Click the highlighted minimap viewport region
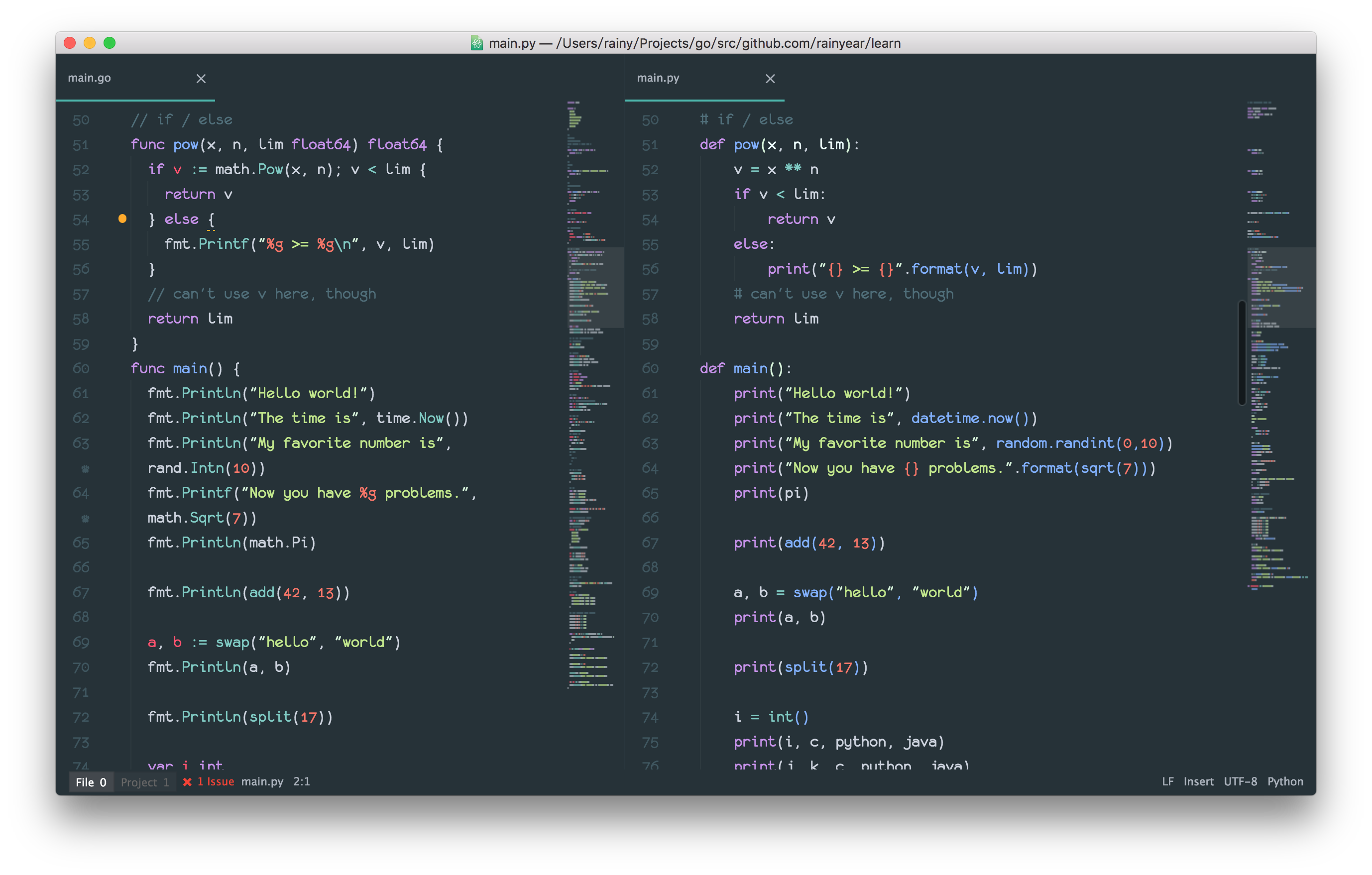 pos(595,288)
